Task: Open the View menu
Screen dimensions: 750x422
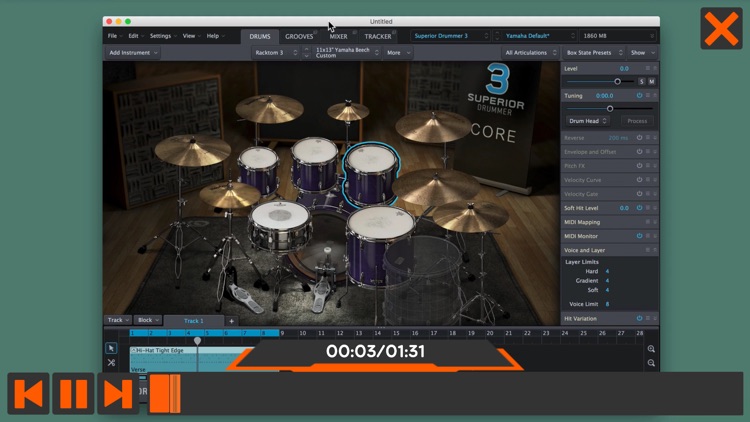Action: click(191, 36)
